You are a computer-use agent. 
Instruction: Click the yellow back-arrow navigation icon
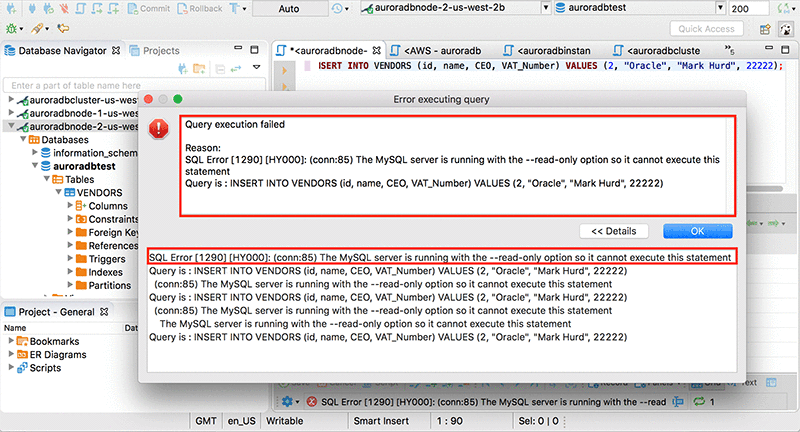(63, 29)
